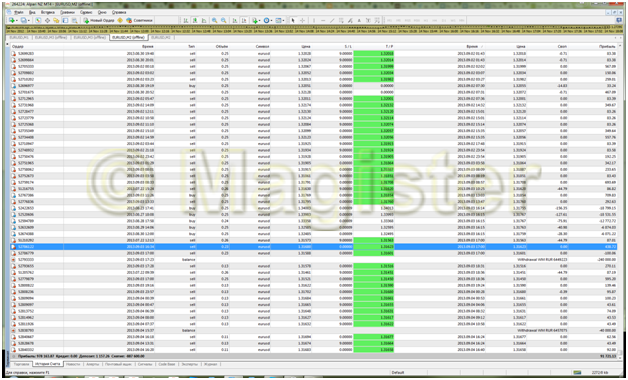This screenshot has height=380, width=628.
Task: Click Новый Ордер button
Action: (99, 20)
